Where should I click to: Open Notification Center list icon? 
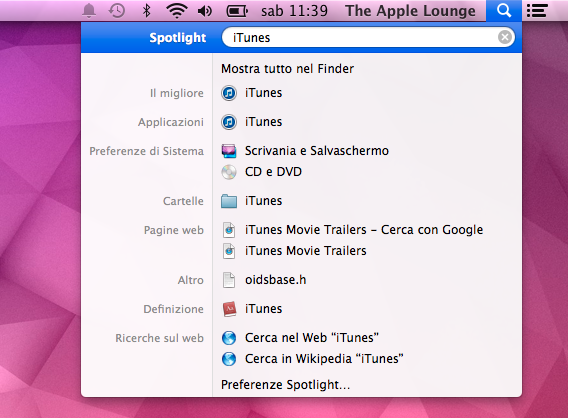tap(537, 11)
